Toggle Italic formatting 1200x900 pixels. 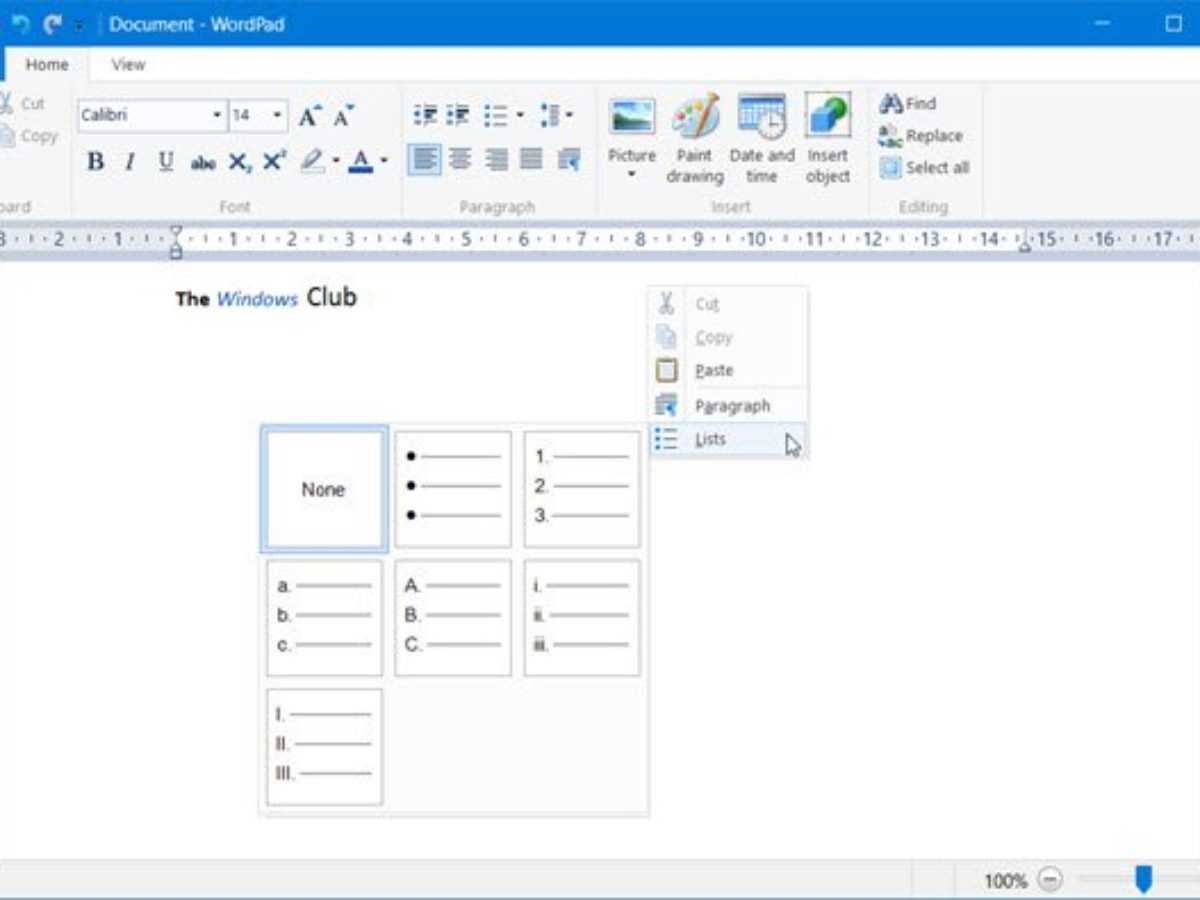(129, 161)
